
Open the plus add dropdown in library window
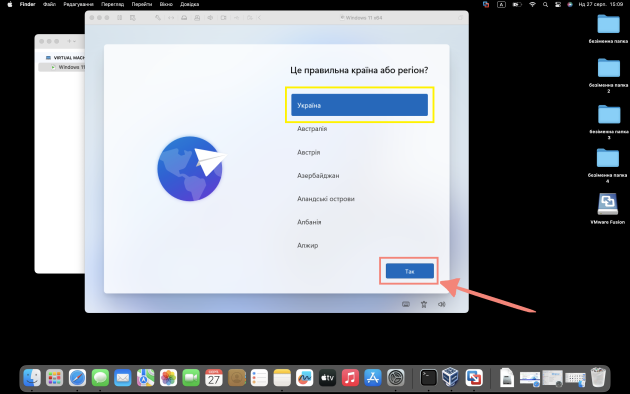[71, 41]
